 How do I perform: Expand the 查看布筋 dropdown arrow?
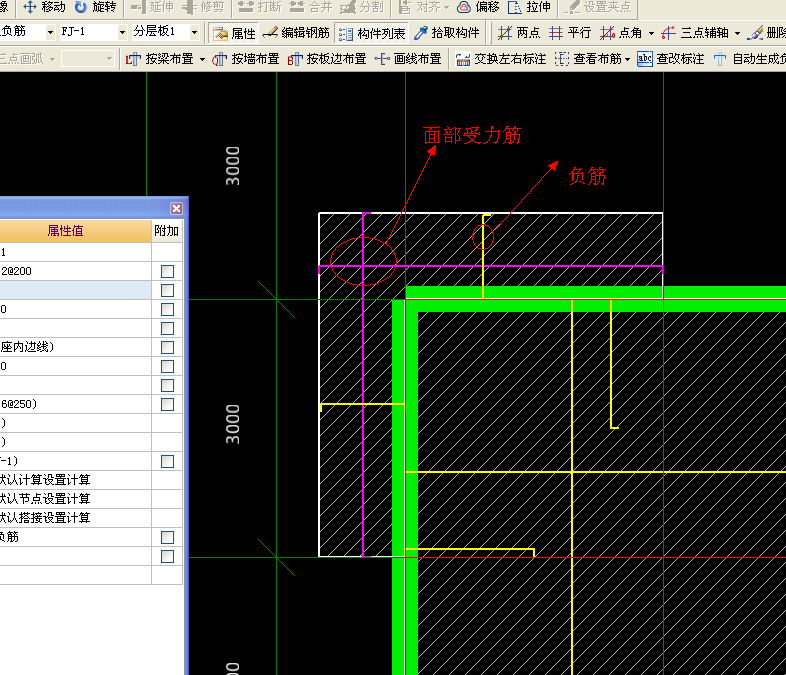[x=627, y=60]
